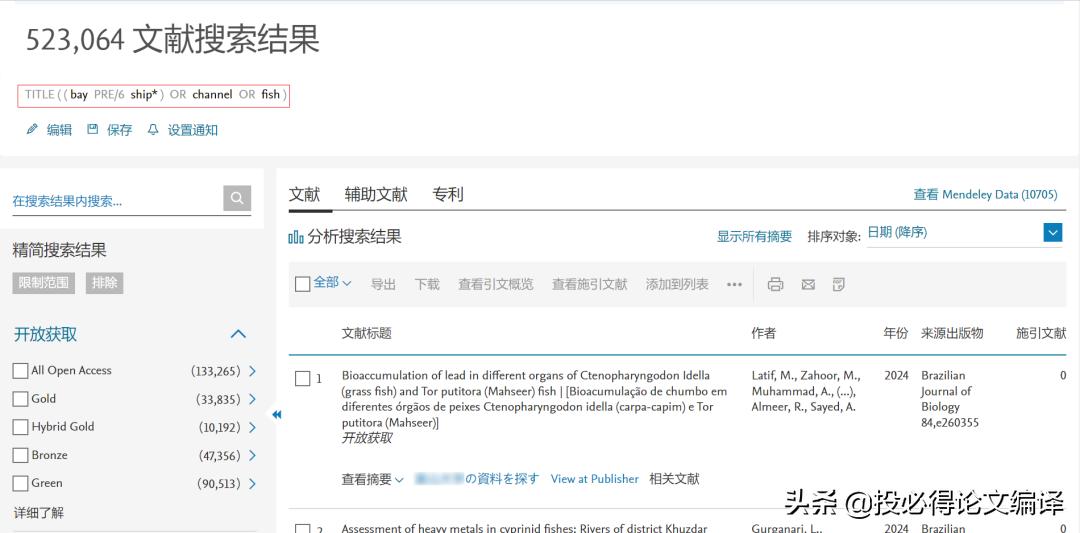Image resolution: width=1080 pixels, height=533 pixels.
Task: Enable the All Open Access filter
Action: click(x=20, y=370)
